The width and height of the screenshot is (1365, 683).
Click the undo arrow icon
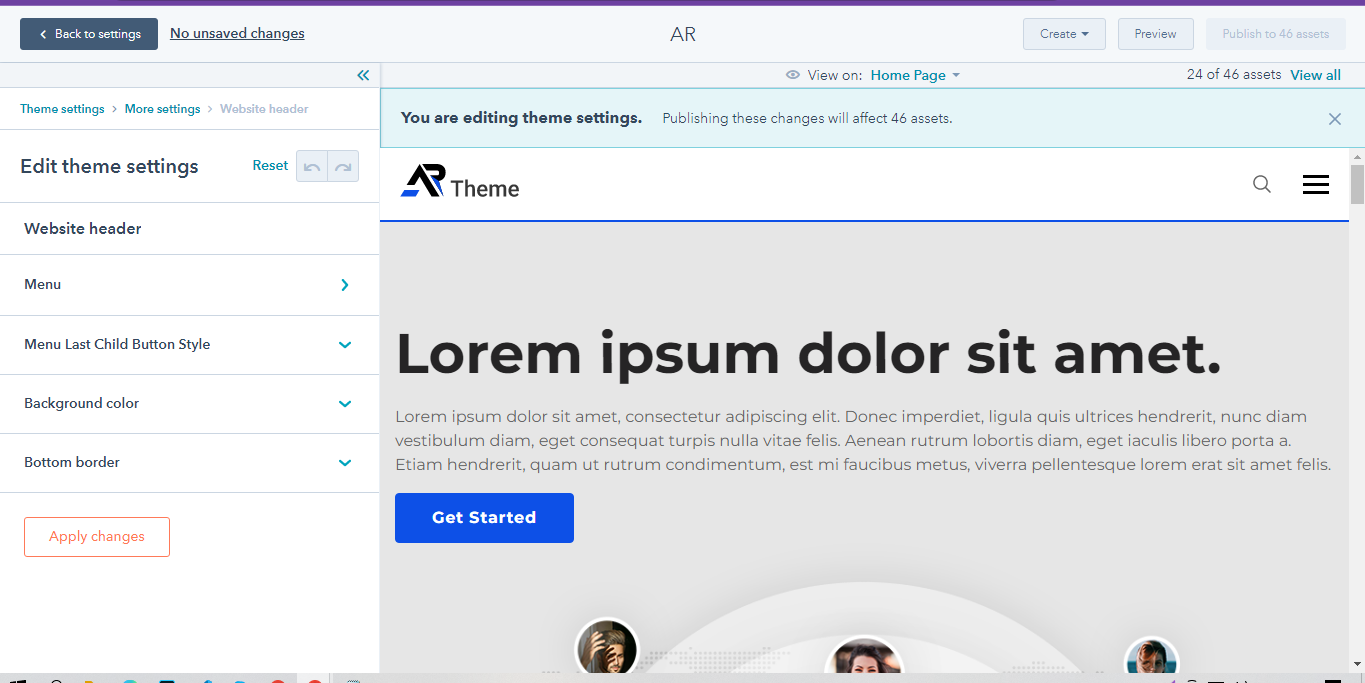(x=312, y=167)
